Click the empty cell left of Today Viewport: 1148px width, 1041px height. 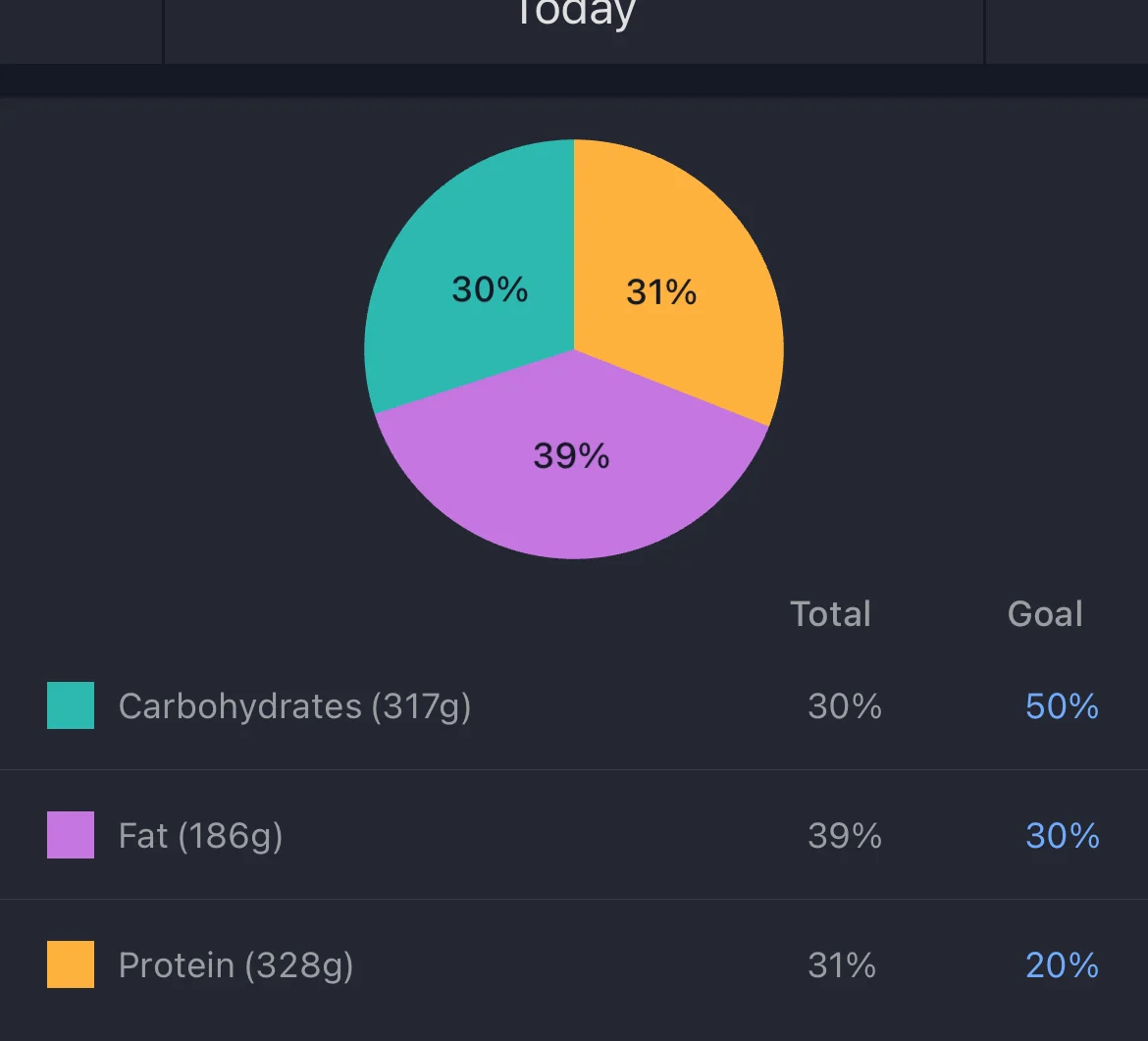click(x=80, y=29)
